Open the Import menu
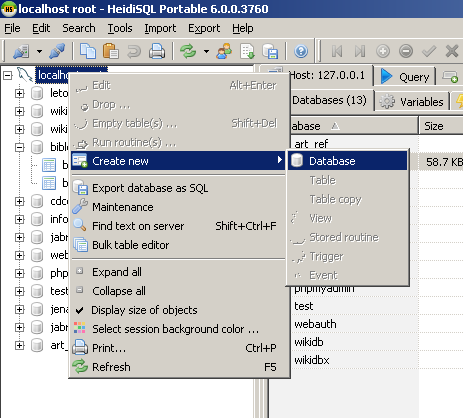The image size is (463, 418). click(x=160, y=28)
